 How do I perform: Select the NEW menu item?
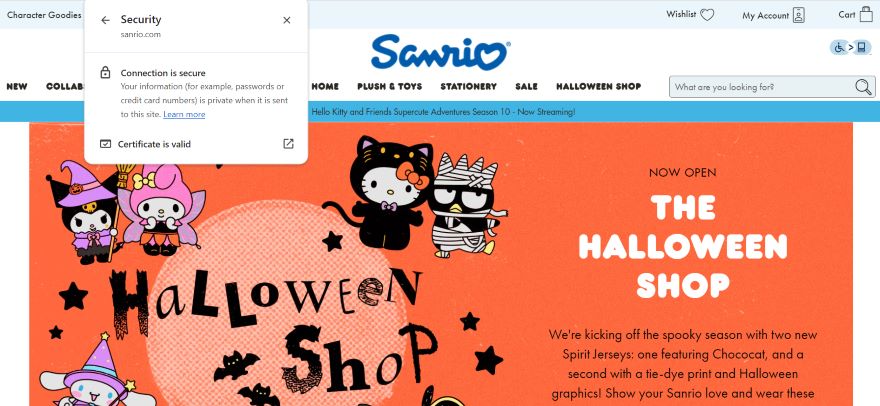point(17,86)
